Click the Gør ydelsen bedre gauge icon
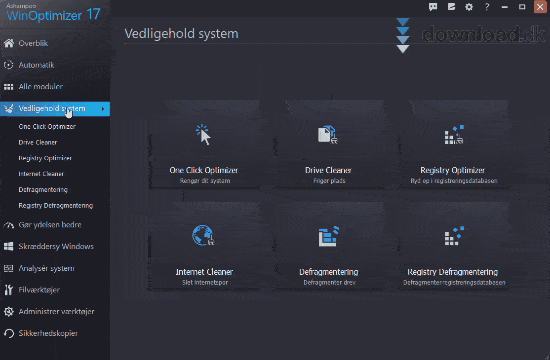The width and height of the screenshot is (550, 360). (x=9, y=225)
